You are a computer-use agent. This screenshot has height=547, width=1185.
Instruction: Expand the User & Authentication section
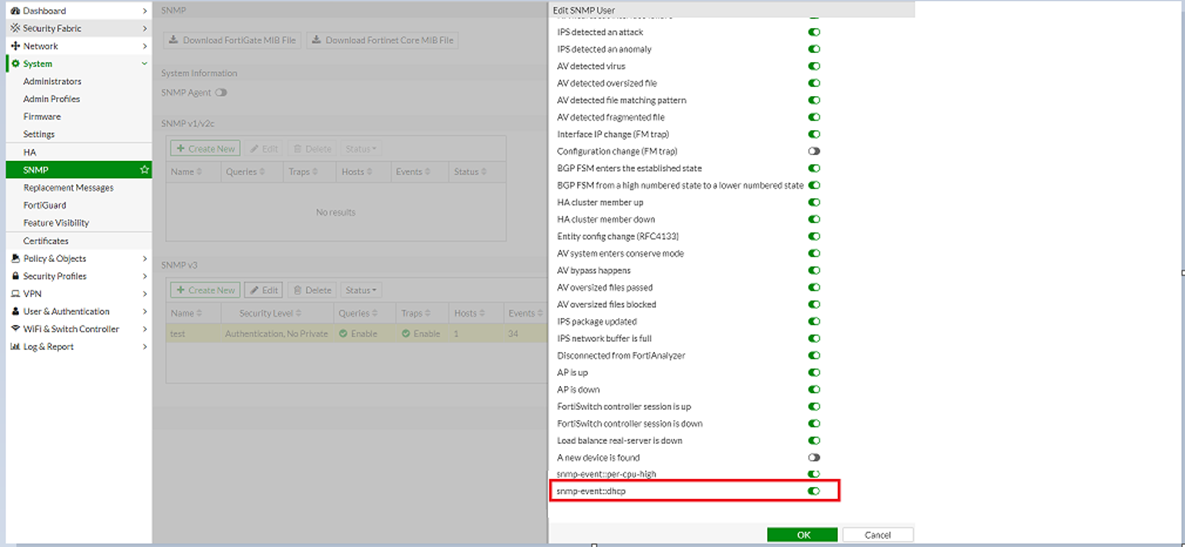(x=145, y=311)
